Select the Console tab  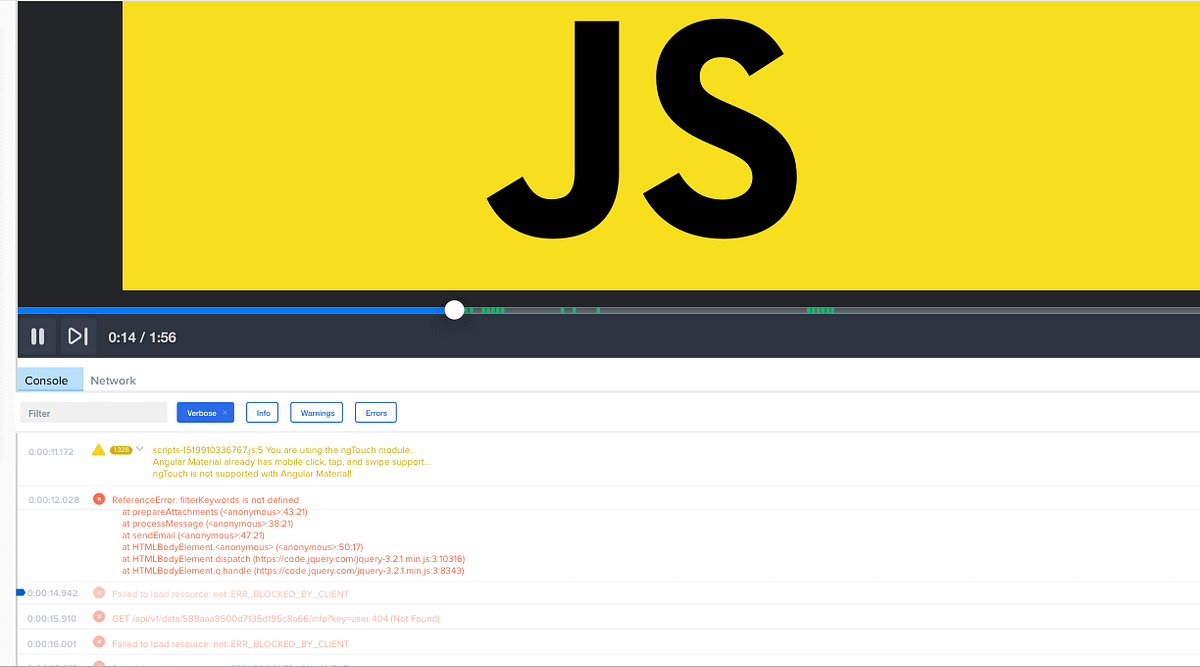pos(48,380)
